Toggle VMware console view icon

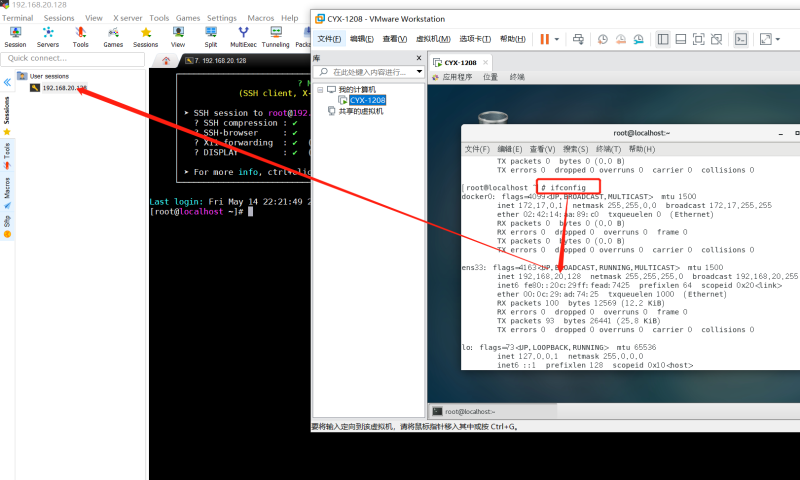(741, 39)
